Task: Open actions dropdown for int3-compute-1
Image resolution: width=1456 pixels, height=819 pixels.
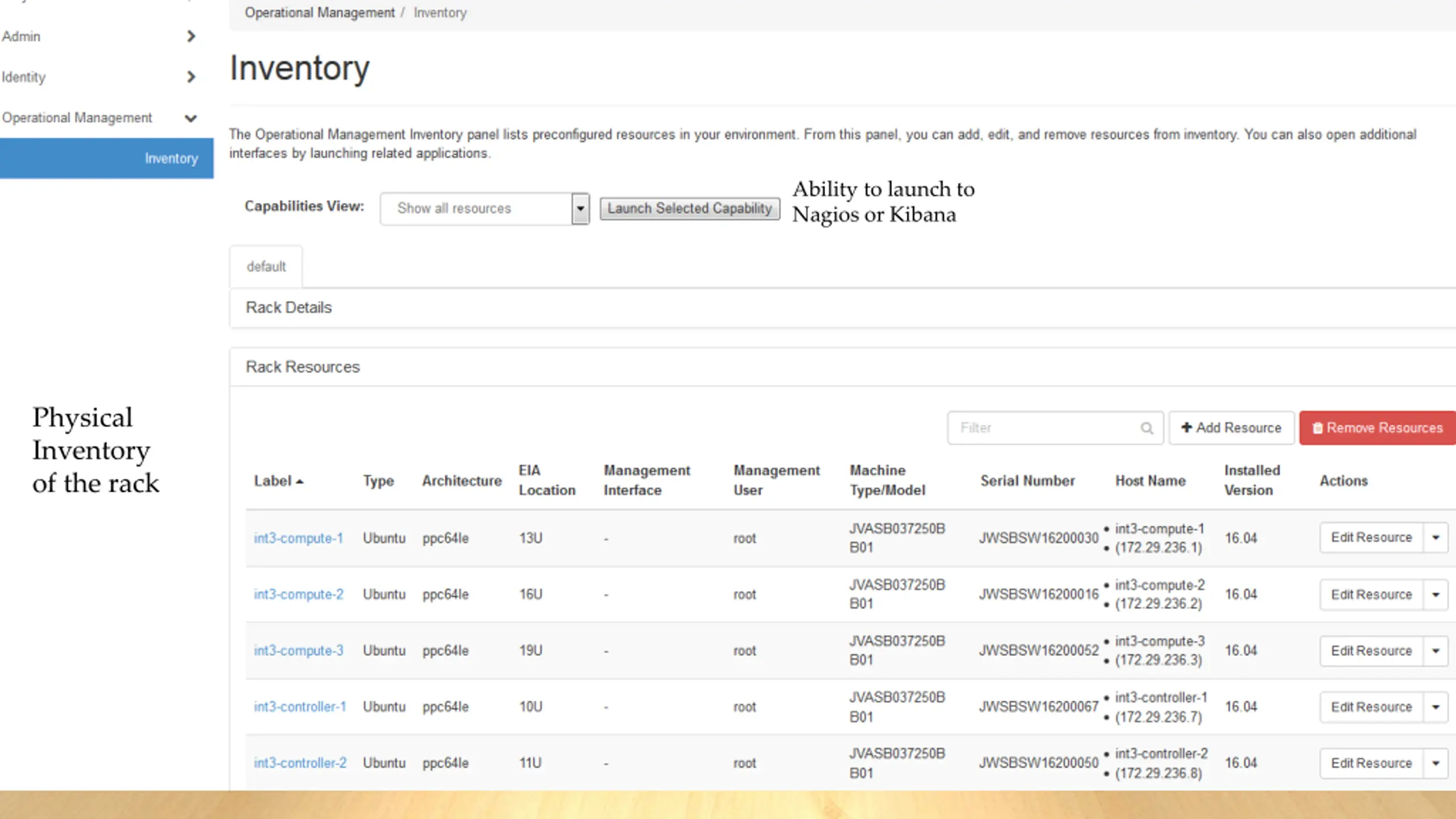Action: (x=1436, y=537)
